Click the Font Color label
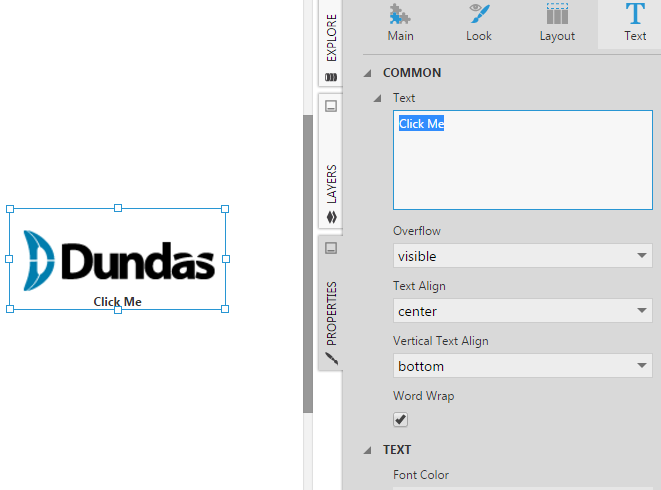Screen dimensions: 661x490 (421, 475)
